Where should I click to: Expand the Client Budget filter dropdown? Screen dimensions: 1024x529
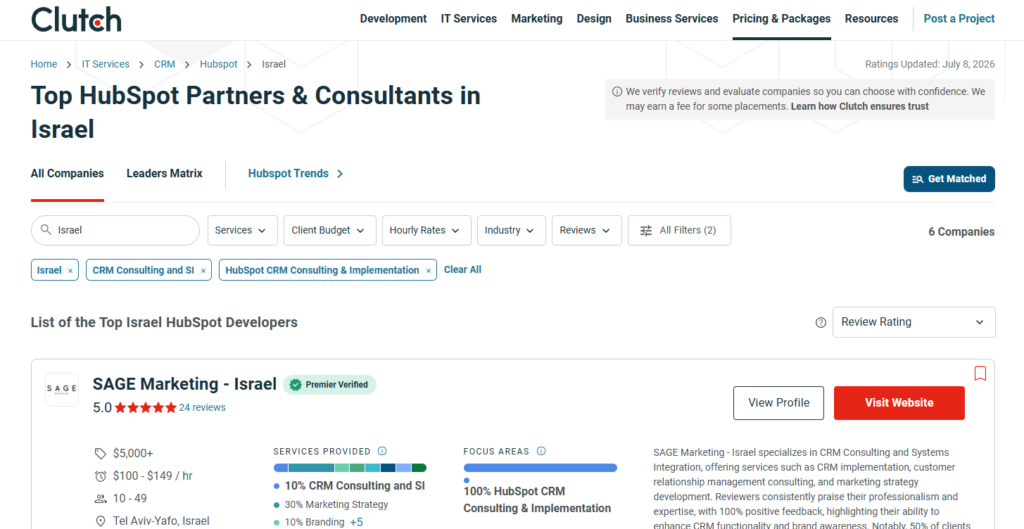click(330, 231)
